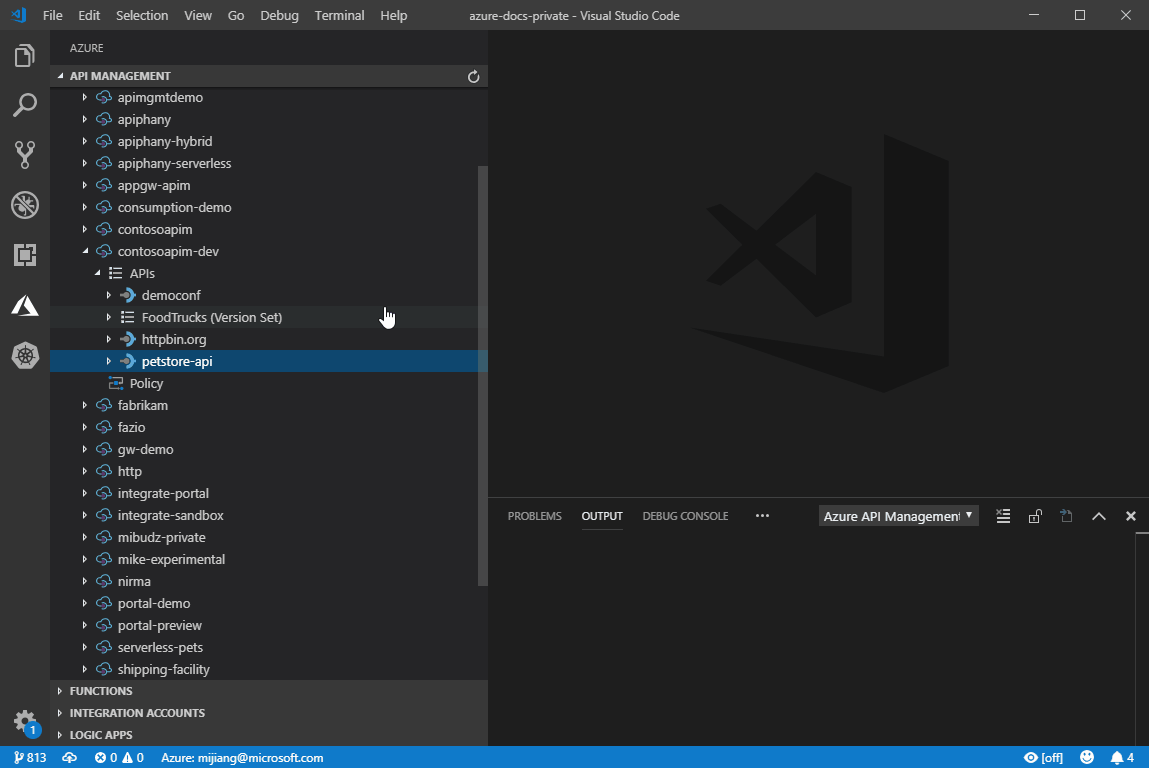Click the democonf API icon
Viewport: 1149px width, 768px height.
(128, 295)
